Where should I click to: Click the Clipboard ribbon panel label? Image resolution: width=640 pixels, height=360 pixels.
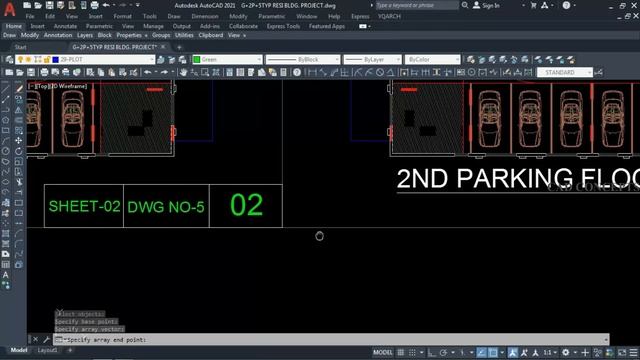point(211,36)
